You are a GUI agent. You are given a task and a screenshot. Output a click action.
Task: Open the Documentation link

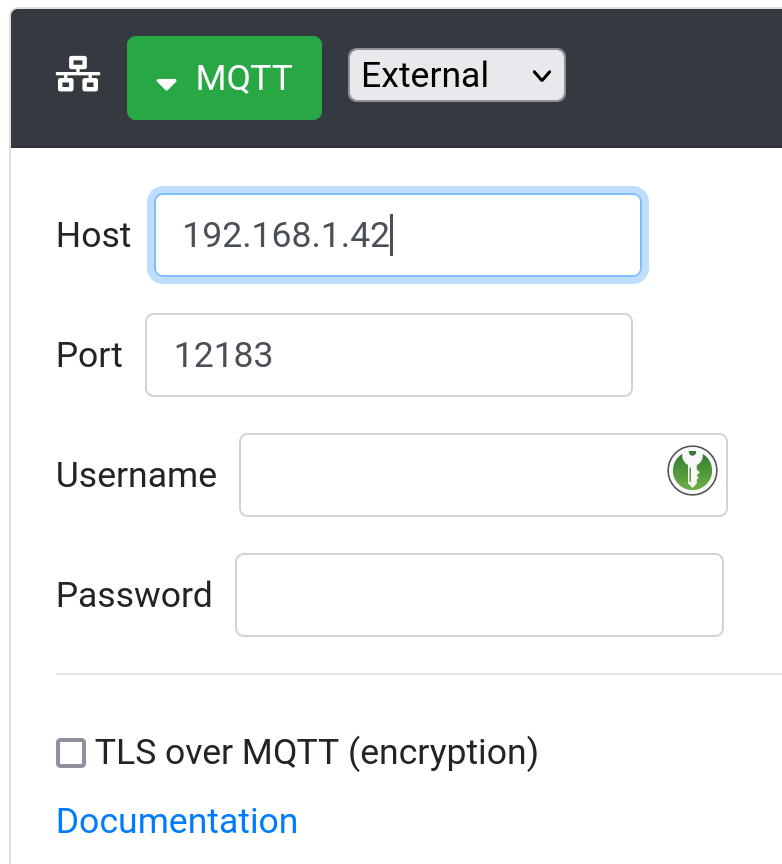point(177,820)
